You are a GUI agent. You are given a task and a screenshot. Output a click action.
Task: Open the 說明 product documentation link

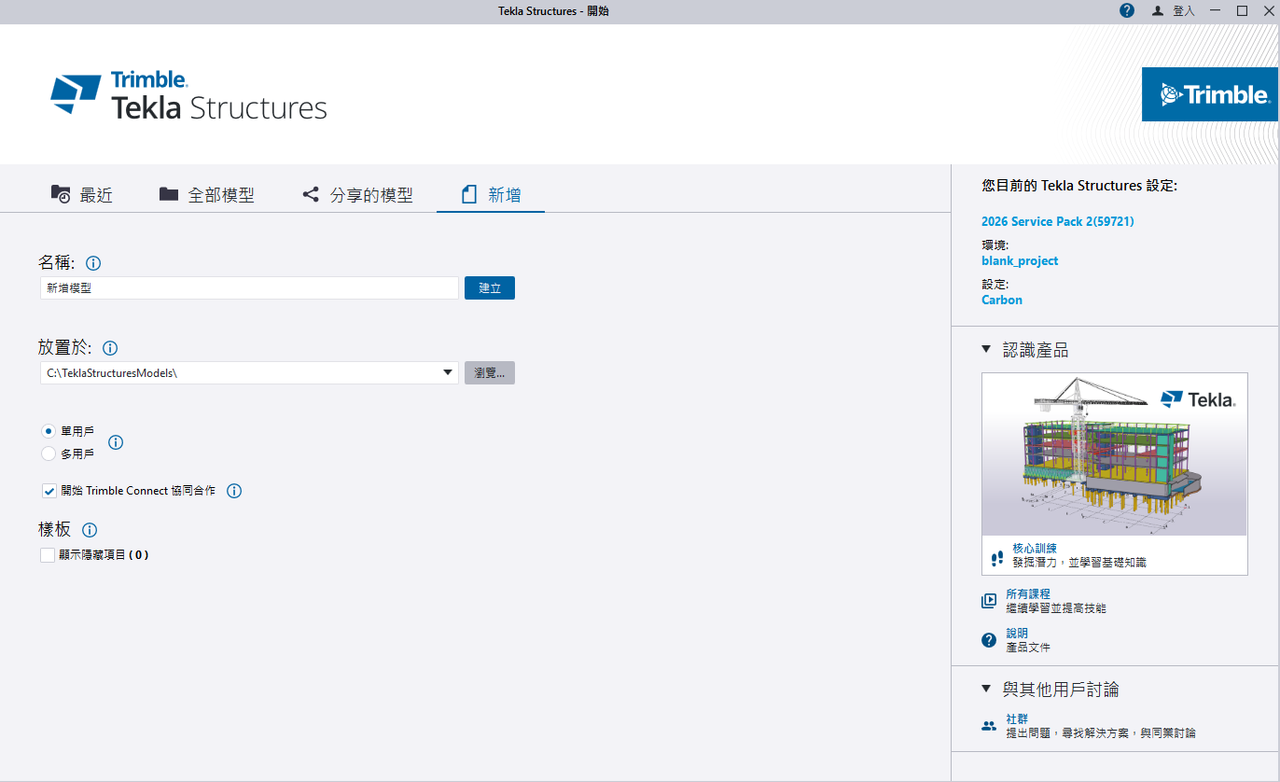click(1017, 633)
